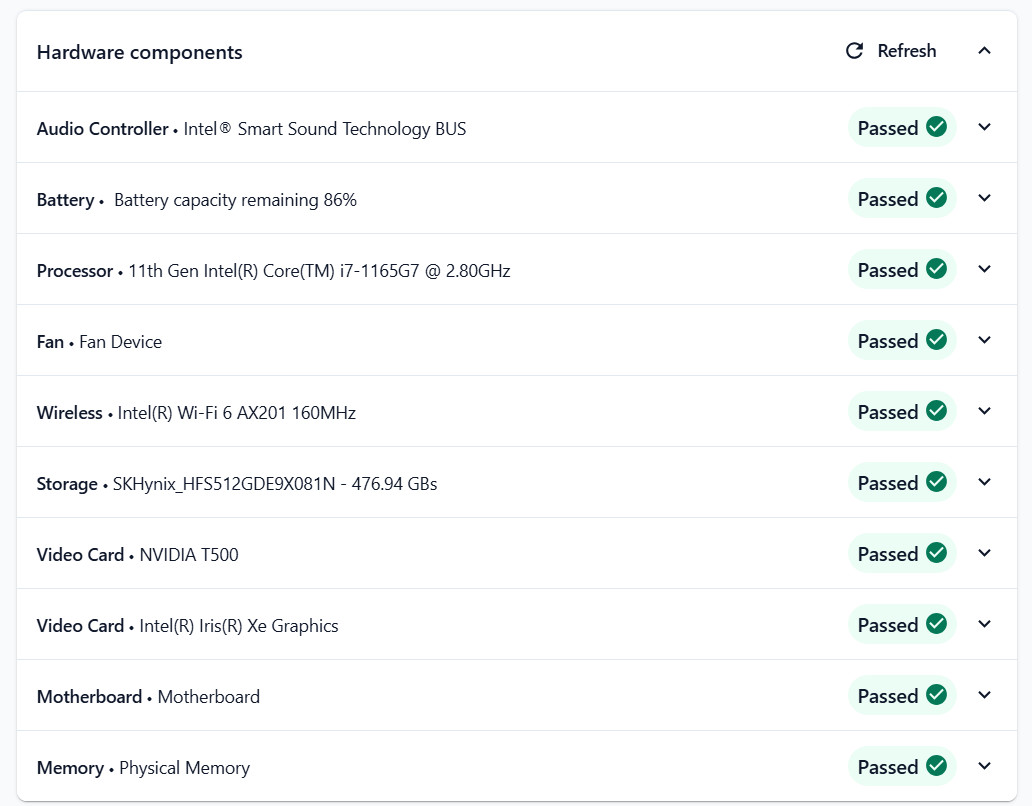Expand the Audio Controller details chevron
Screen dimensions: 1032x806
pos(985,127)
